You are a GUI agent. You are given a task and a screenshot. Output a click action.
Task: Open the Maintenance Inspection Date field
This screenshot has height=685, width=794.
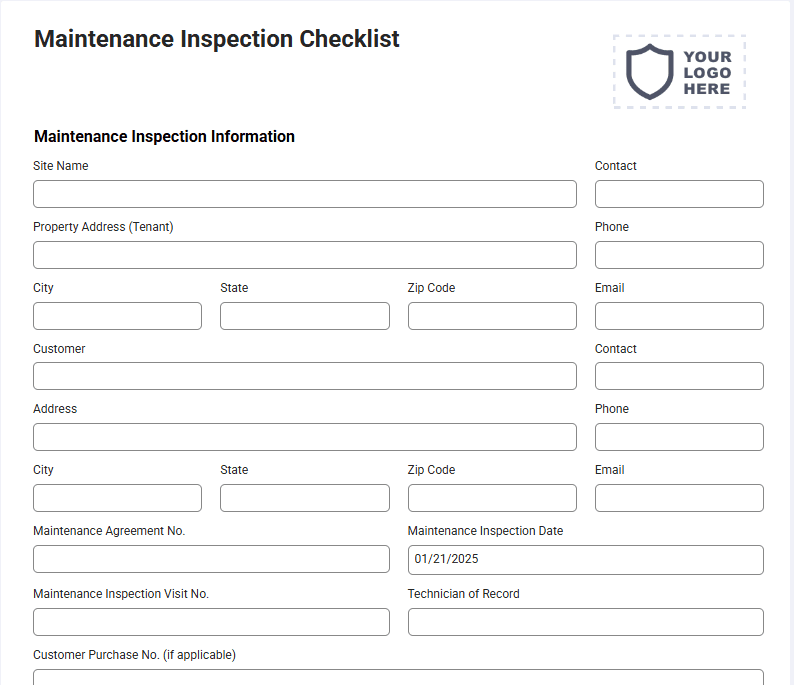(586, 559)
